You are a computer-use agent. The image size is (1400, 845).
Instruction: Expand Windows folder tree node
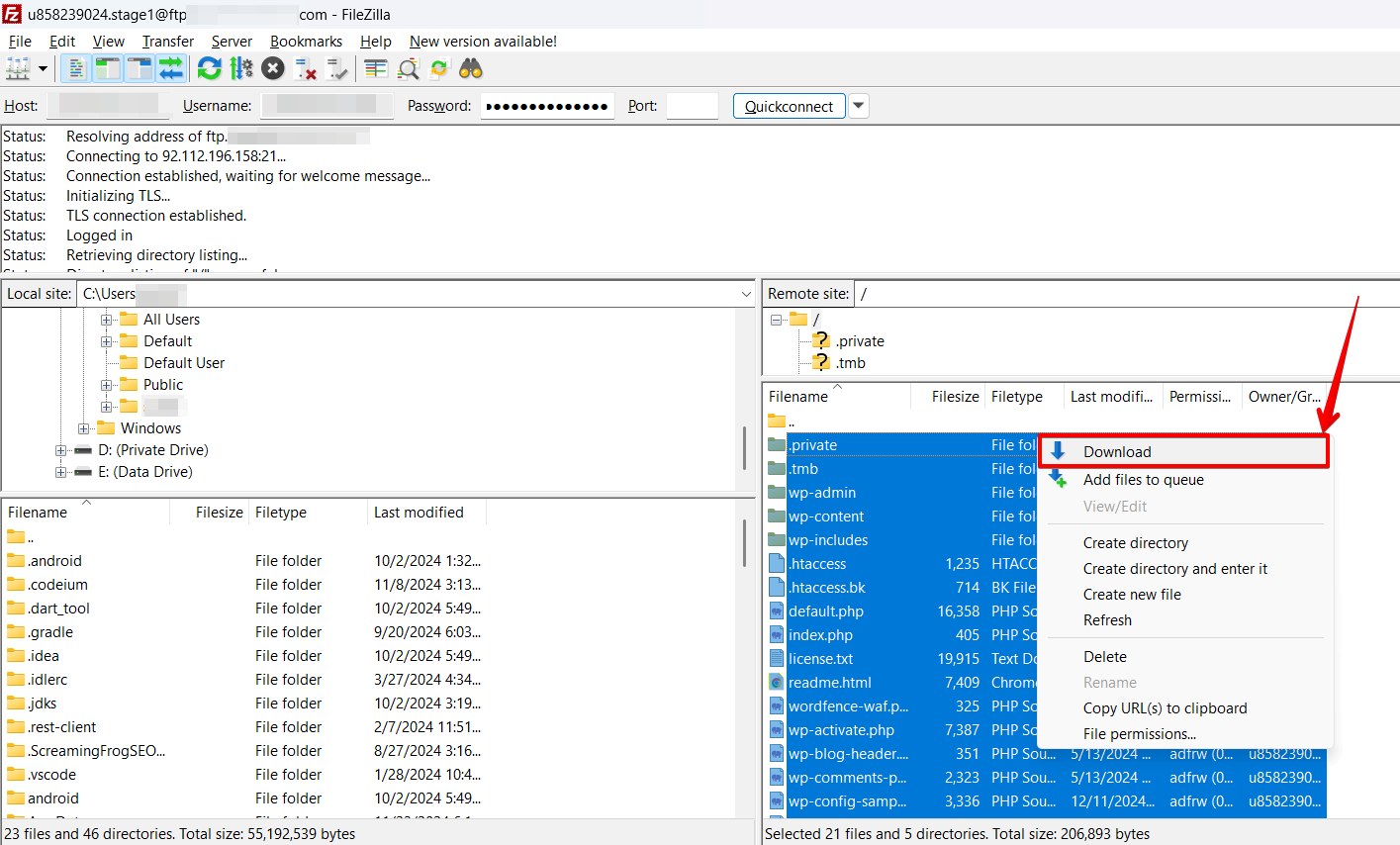[x=83, y=428]
